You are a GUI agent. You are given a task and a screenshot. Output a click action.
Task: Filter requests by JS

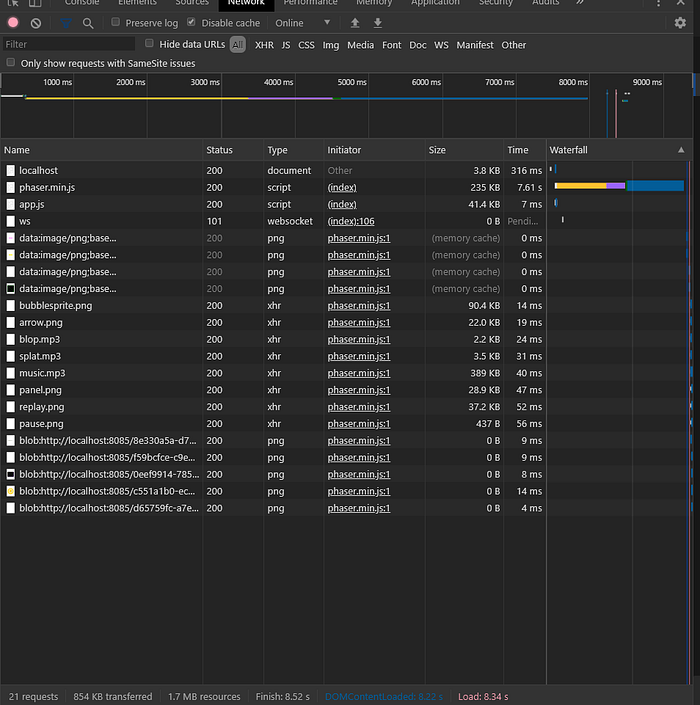point(286,45)
